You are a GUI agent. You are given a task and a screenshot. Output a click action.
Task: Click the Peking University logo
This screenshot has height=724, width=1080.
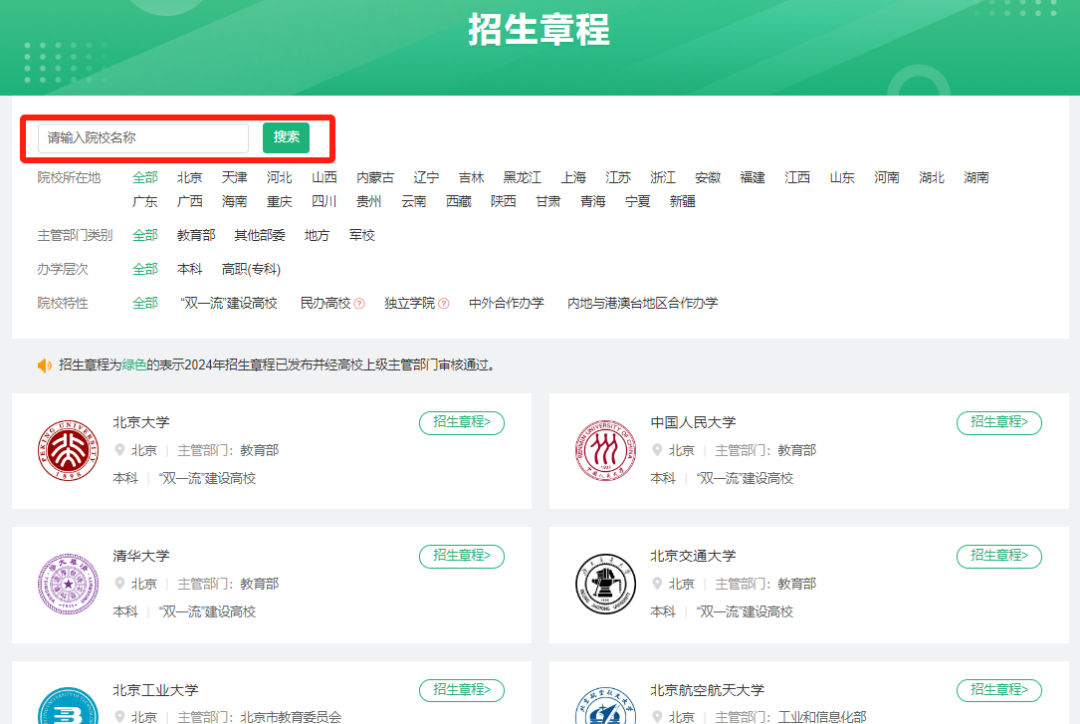click(68, 451)
